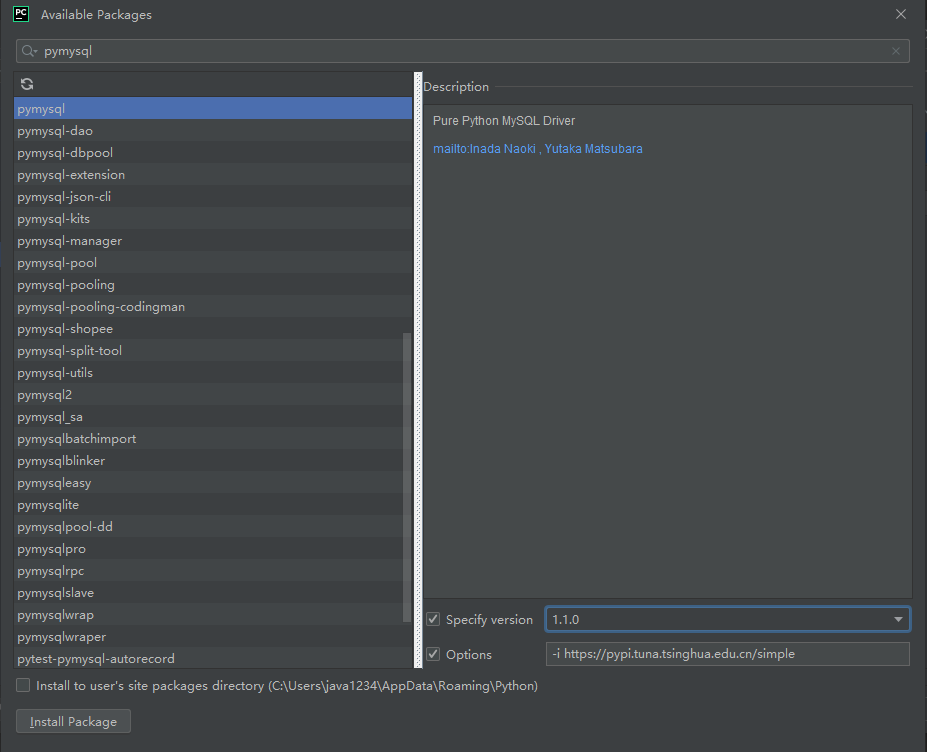927x752 pixels.
Task: Select the pymysql-dbpool package
Action: pos(65,153)
